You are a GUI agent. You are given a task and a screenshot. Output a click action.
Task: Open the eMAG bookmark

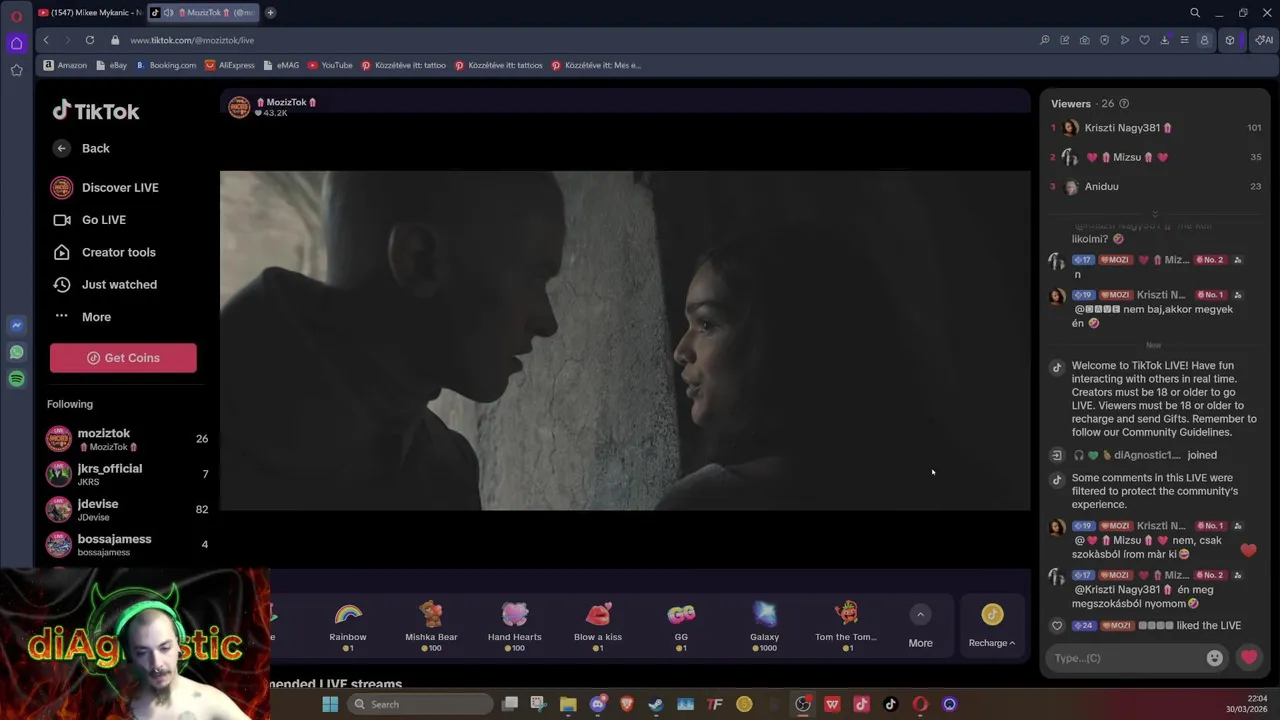(281, 65)
